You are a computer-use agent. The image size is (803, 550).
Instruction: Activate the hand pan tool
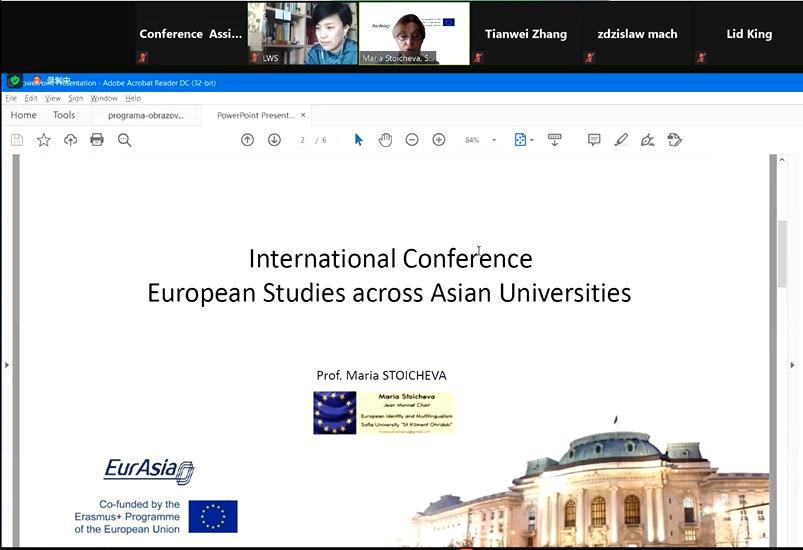tap(385, 140)
